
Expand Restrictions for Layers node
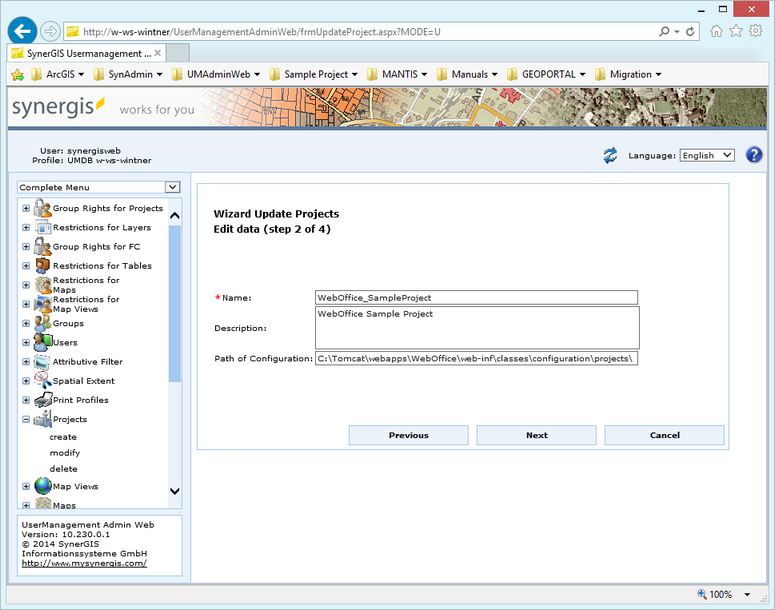point(26,227)
